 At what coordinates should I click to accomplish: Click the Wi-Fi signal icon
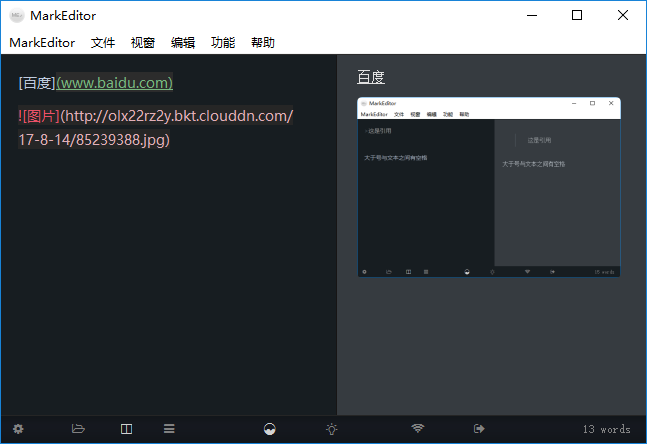(418, 429)
